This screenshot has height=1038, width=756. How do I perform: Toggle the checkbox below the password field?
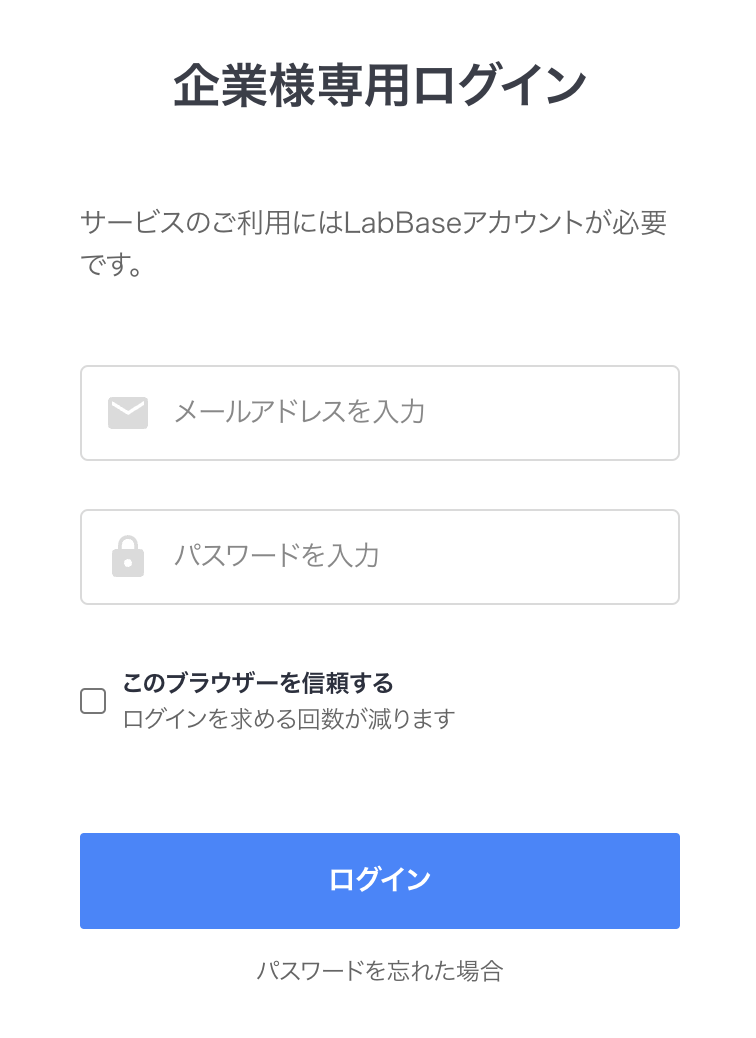coord(92,701)
